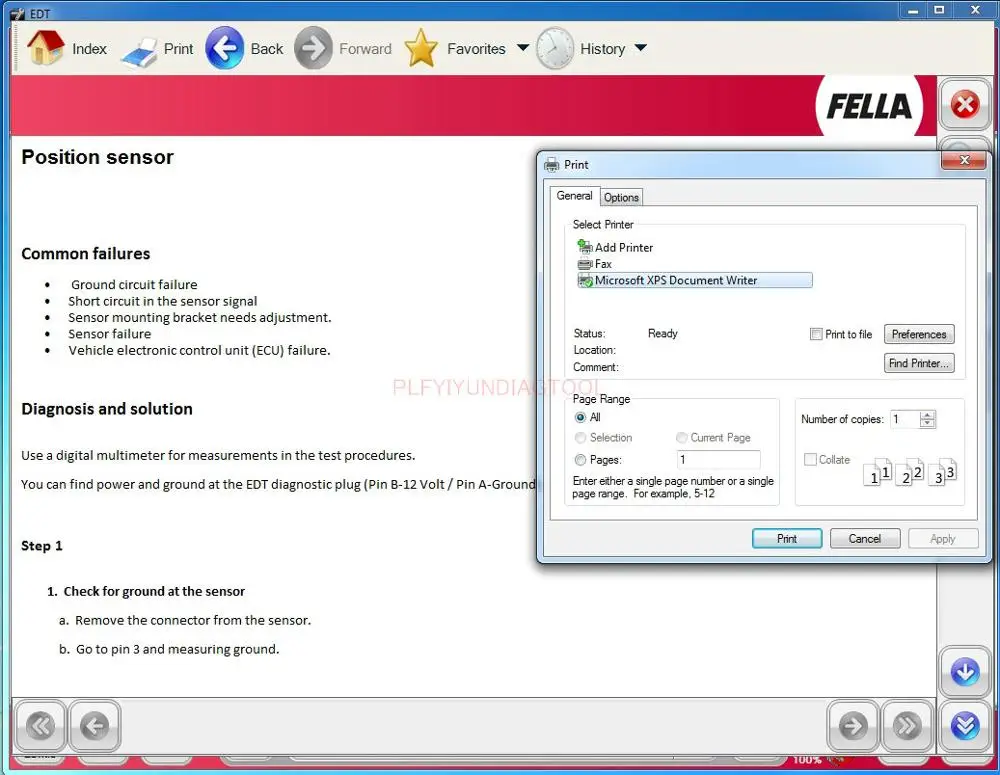Jump to first page double-left button
This screenshot has height=775, width=1000.
40,726
